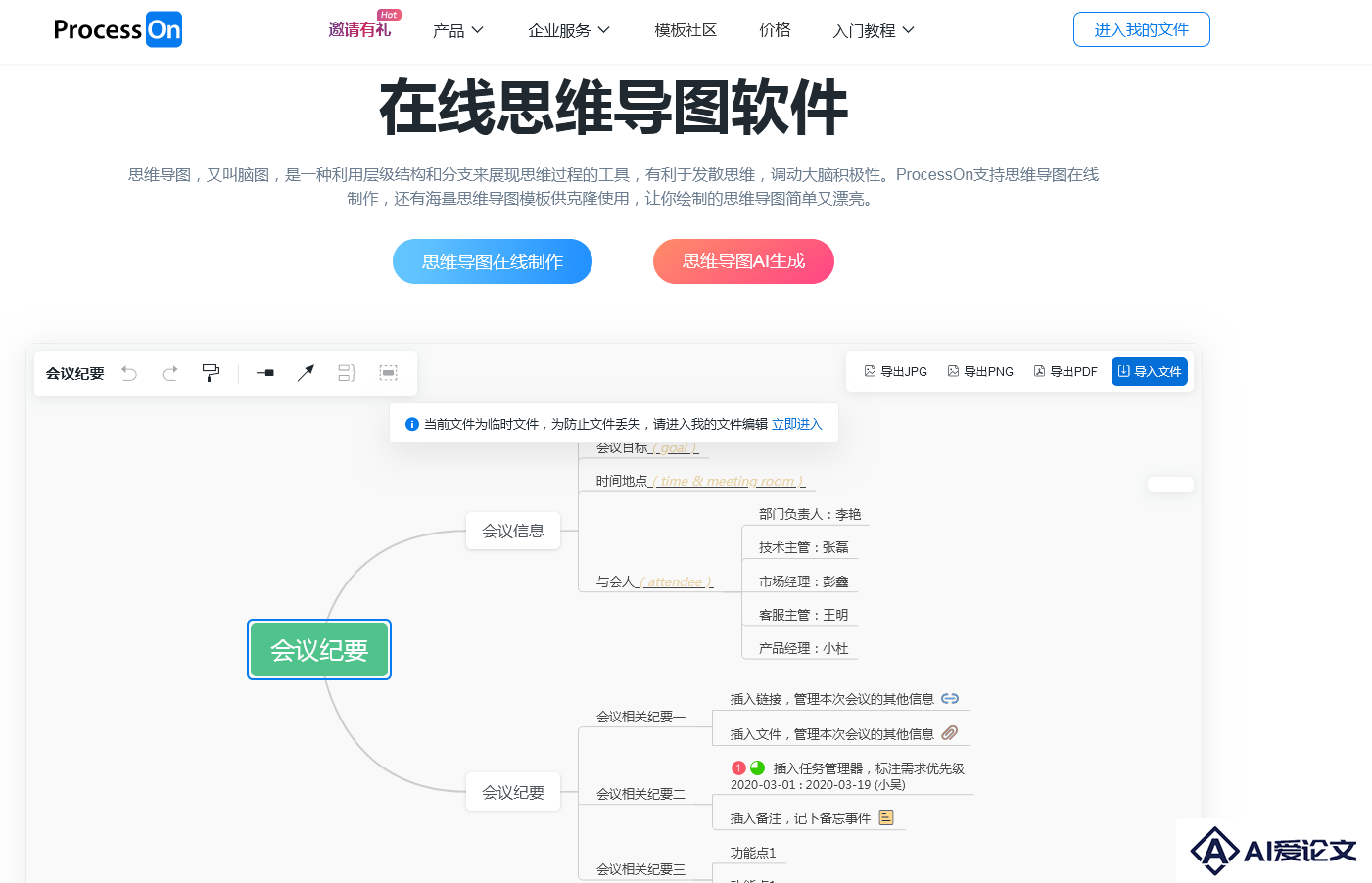This screenshot has height=883, width=1372.
Task: Select the central 会议纪要 green node
Action: click(319, 650)
